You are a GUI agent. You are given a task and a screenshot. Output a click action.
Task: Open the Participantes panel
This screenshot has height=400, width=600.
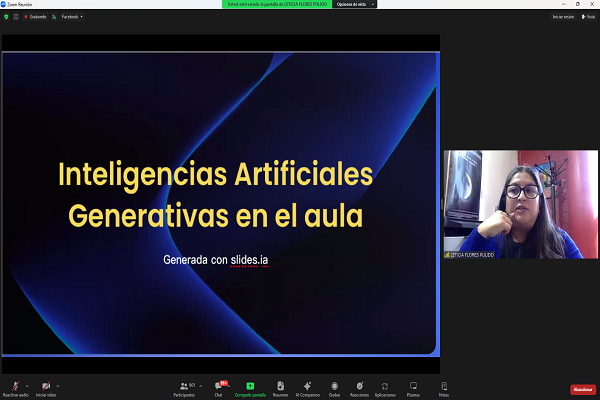(x=184, y=386)
